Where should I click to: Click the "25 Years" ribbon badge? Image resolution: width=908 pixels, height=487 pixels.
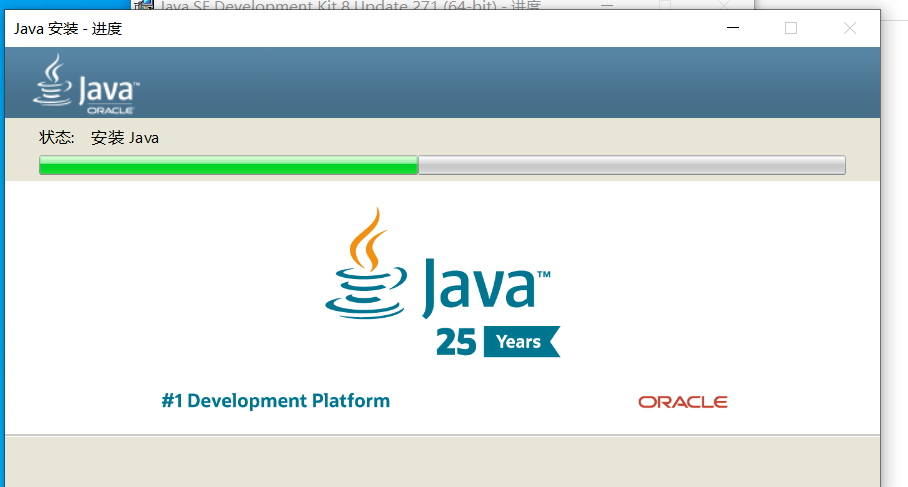[498, 342]
